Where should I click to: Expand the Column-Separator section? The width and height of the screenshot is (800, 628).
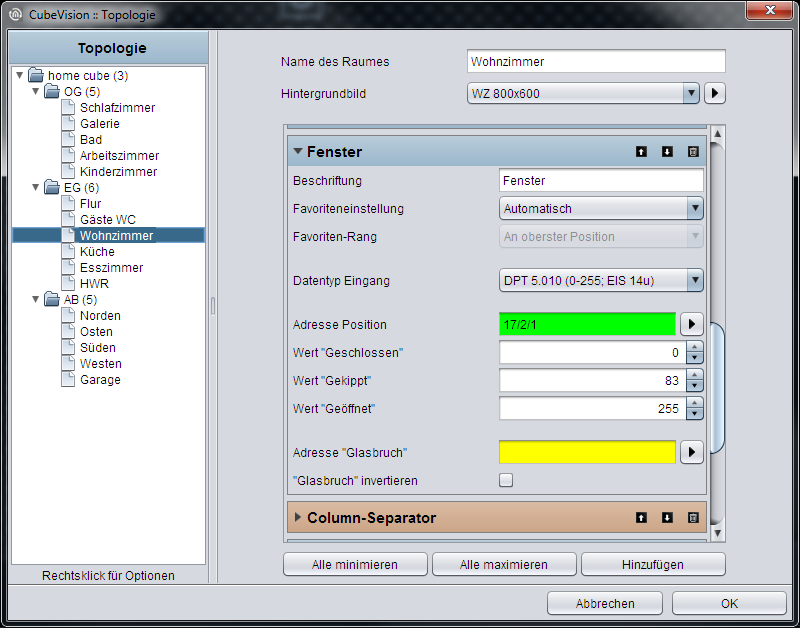point(298,517)
